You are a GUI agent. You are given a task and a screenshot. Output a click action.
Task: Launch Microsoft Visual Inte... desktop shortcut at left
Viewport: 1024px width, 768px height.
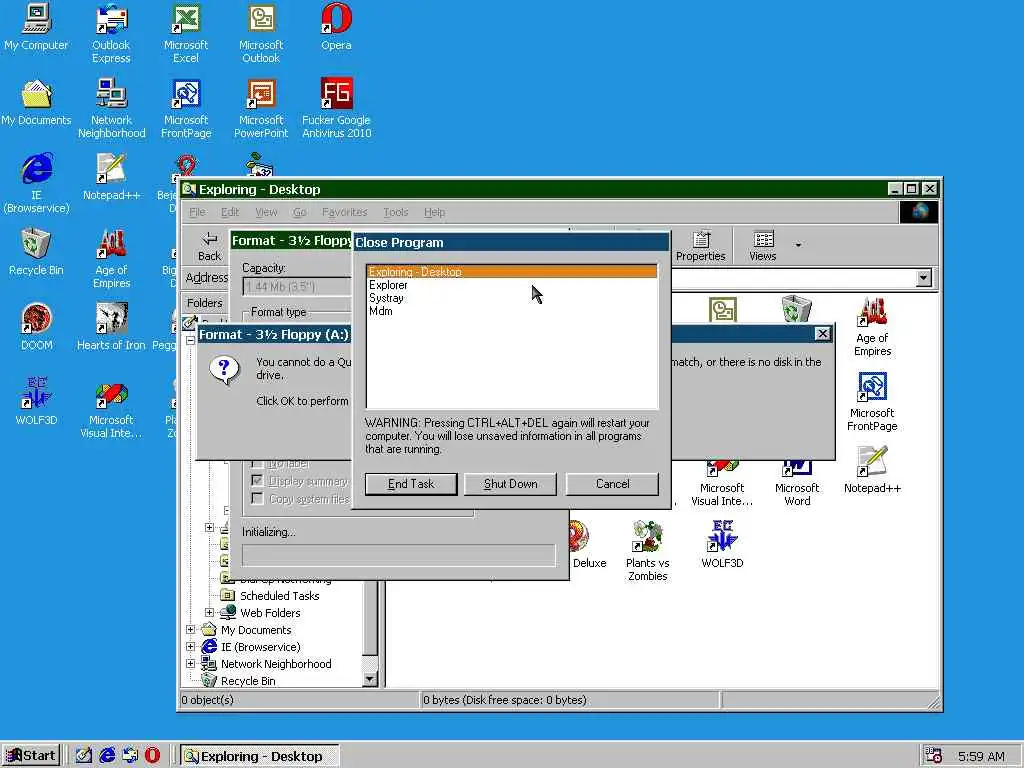click(111, 409)
